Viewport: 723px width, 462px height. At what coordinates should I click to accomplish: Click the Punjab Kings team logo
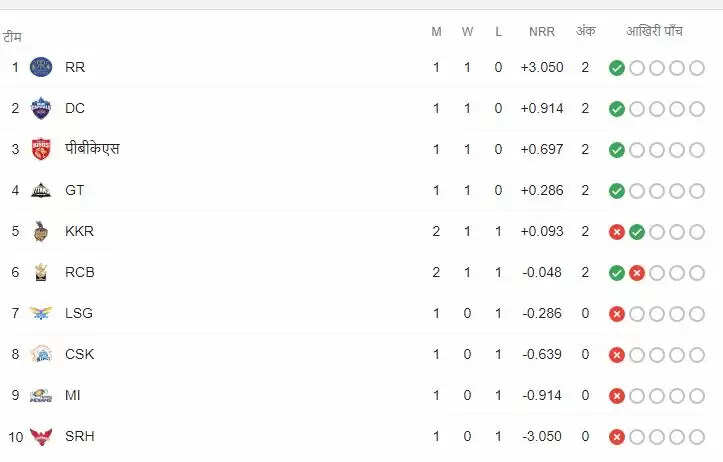(41, 150)
